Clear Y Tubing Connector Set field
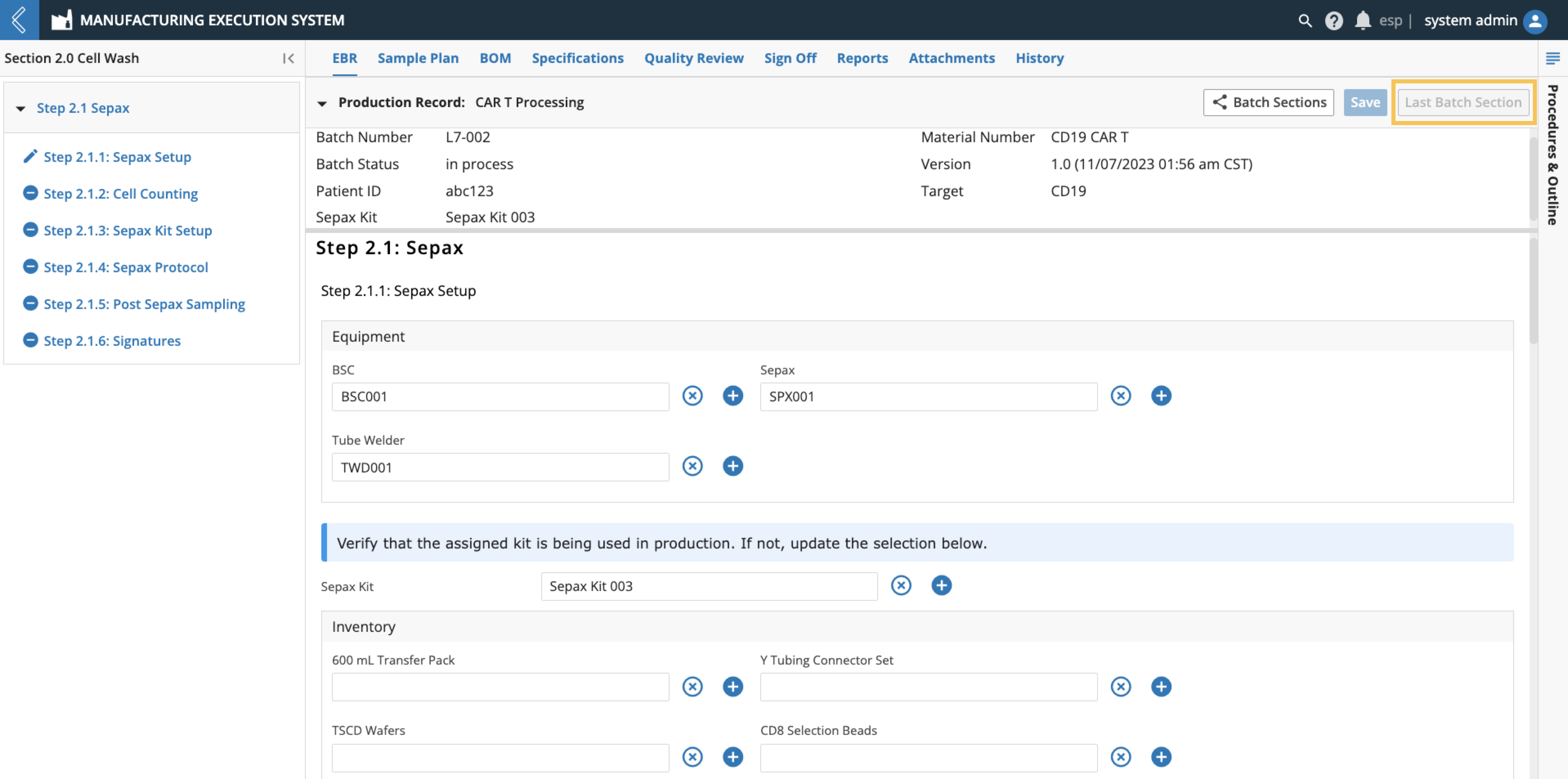The width and height of the screenshot is (1568, 779). click(1120, 687)
